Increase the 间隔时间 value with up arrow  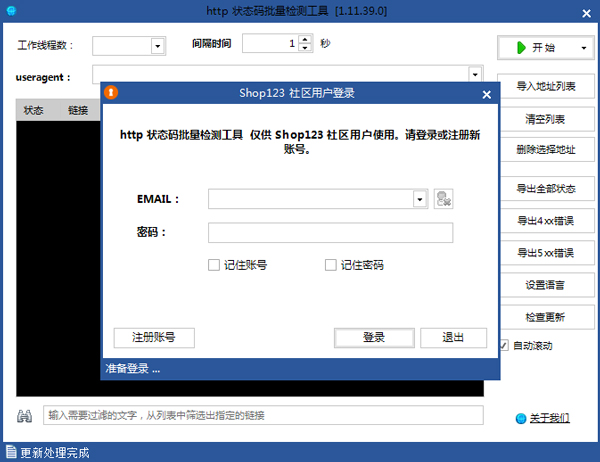[304, 39]
